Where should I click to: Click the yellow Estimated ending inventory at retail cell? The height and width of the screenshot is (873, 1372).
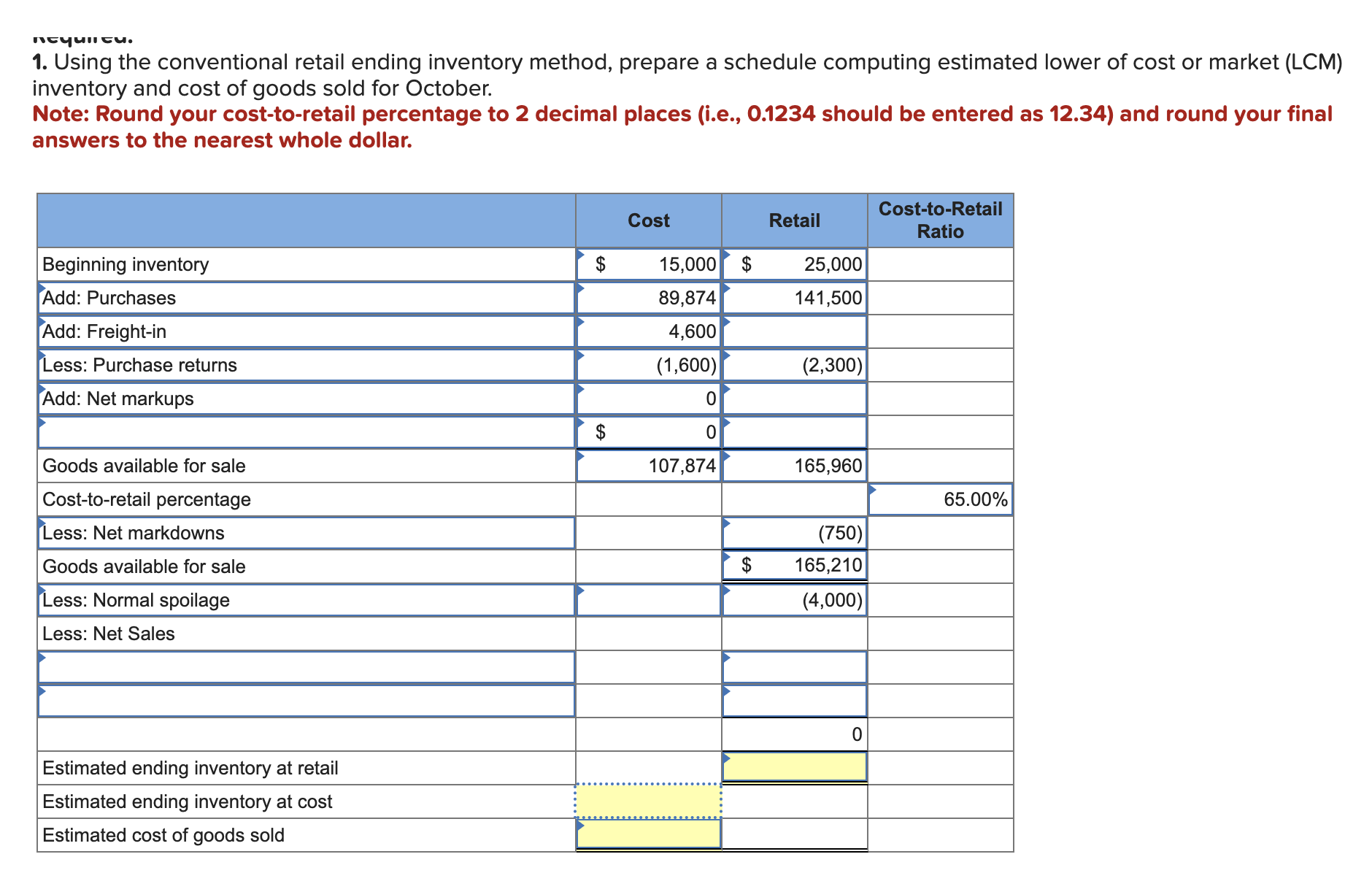pos(794,766)
